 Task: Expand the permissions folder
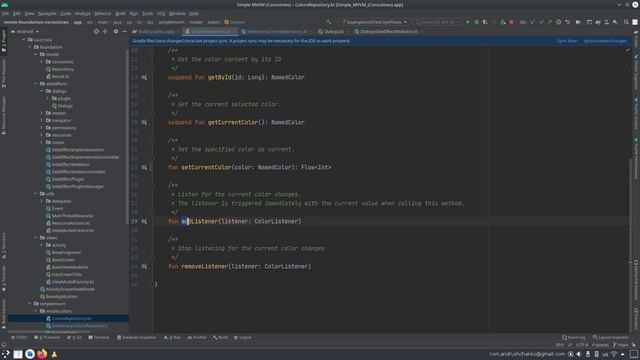click(42, 128)
